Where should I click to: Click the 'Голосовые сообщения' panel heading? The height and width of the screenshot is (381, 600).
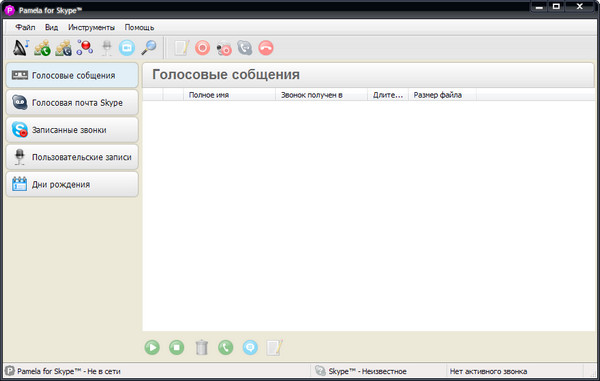tap(226, 74)
